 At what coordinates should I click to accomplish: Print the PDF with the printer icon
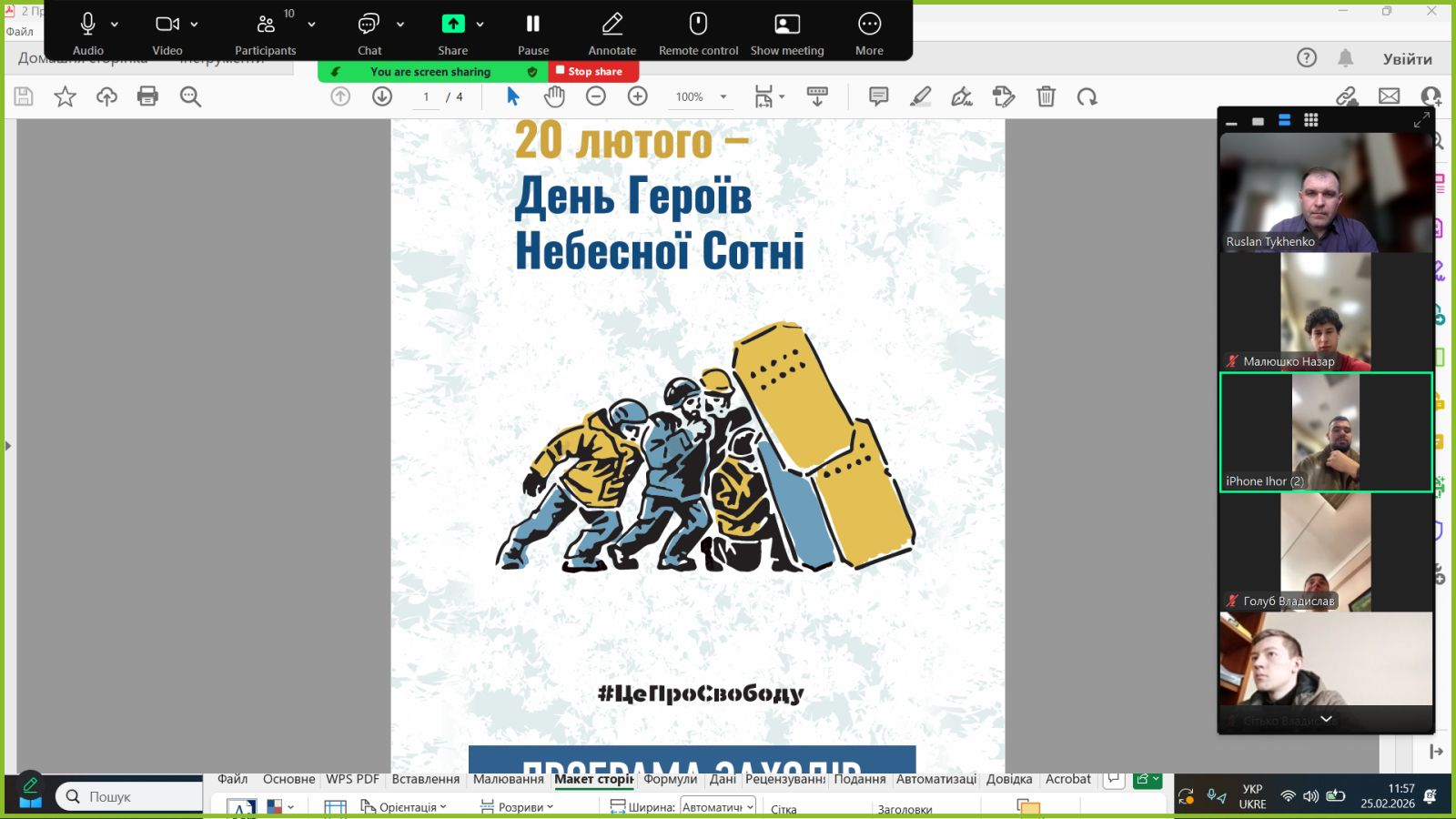(x=147, y=96)
